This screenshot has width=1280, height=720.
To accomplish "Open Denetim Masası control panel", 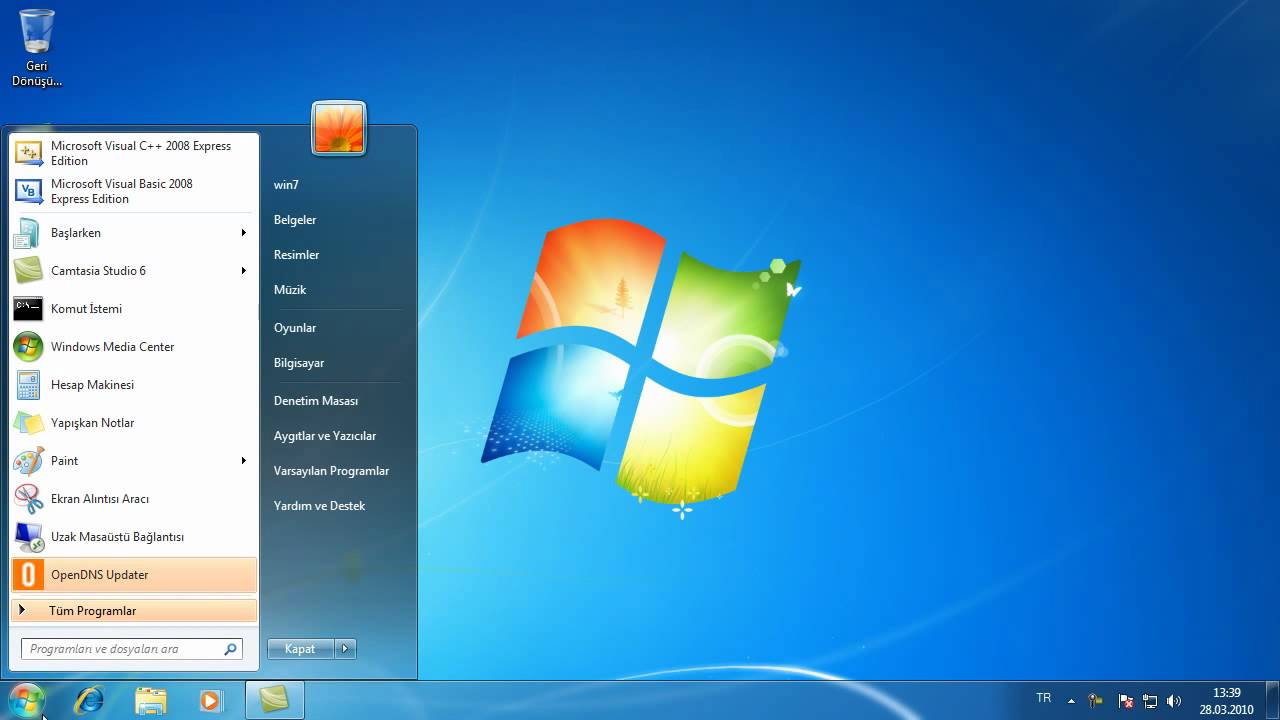I will click(x=316, y=401).
